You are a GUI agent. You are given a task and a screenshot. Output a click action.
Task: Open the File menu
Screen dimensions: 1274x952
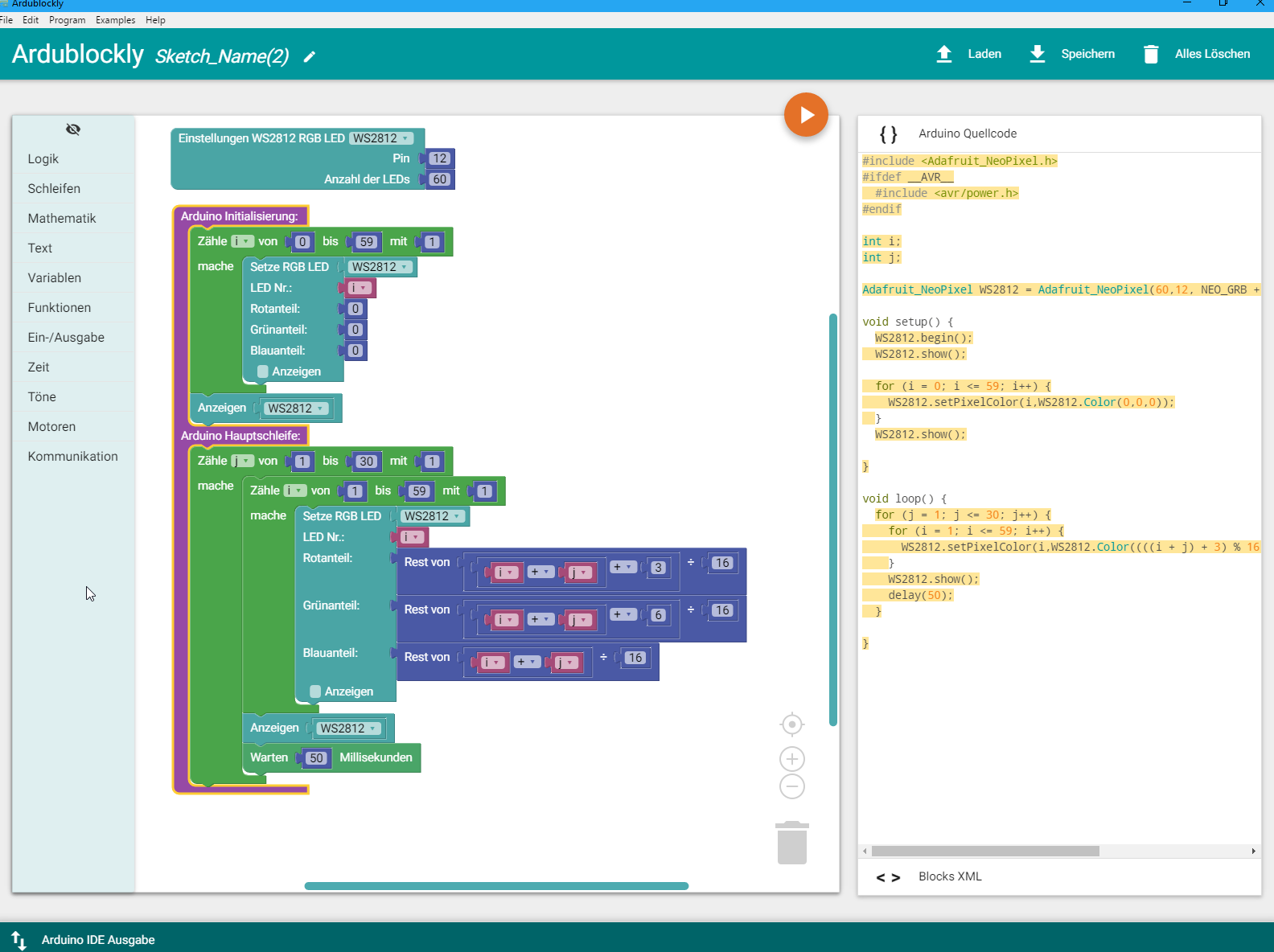point(6,20)
